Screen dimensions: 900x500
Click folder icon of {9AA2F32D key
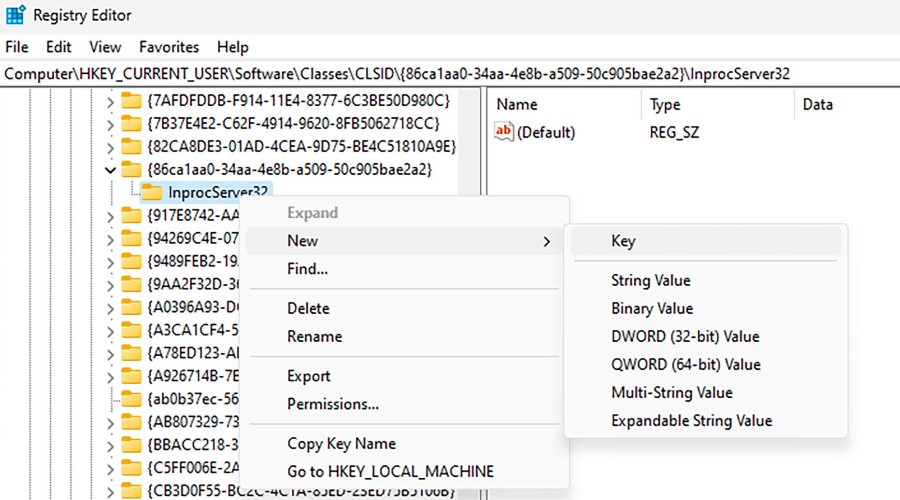point(131,284)
